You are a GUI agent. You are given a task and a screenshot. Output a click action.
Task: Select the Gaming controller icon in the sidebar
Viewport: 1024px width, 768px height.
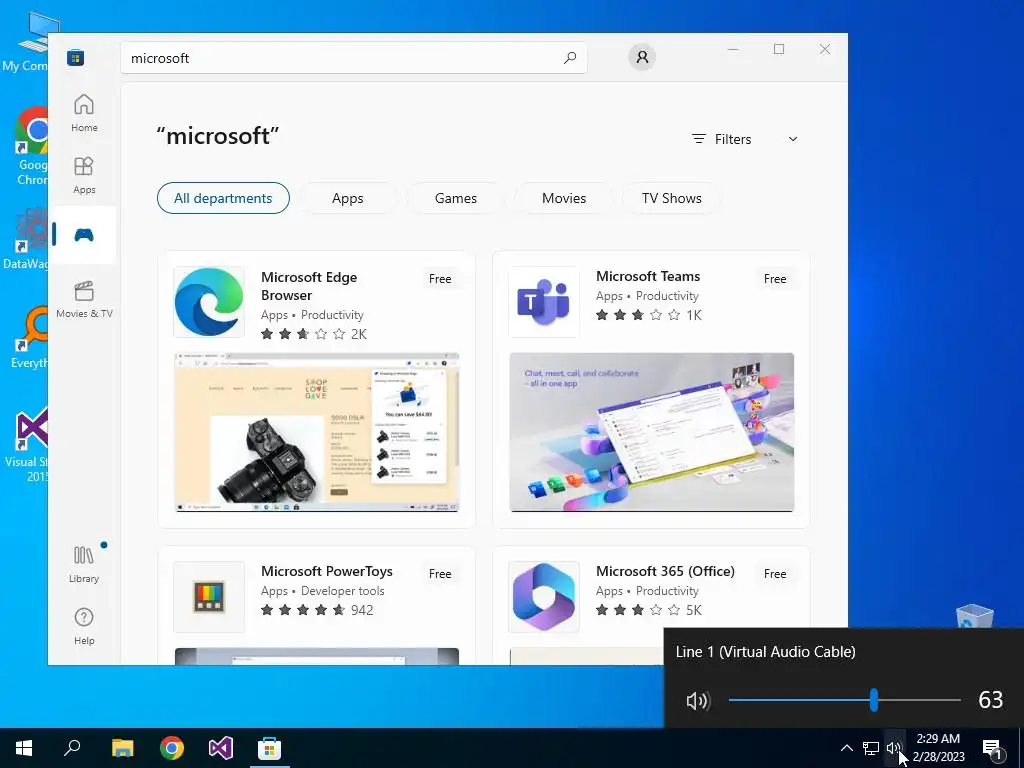(84, 235)
